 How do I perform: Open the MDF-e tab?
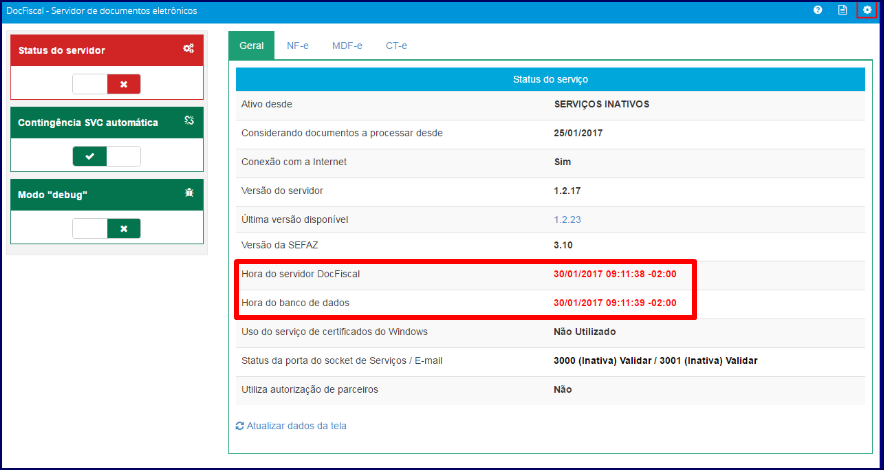coord(347,46)
